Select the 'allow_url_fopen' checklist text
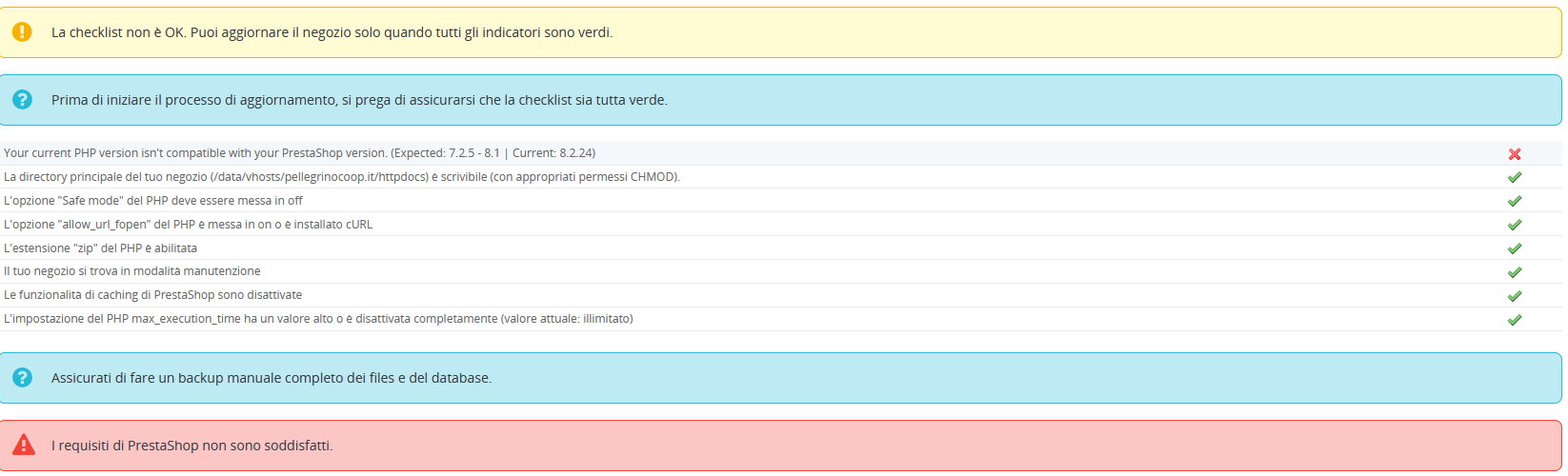The image size is (1568, 476). pos(188,225)
